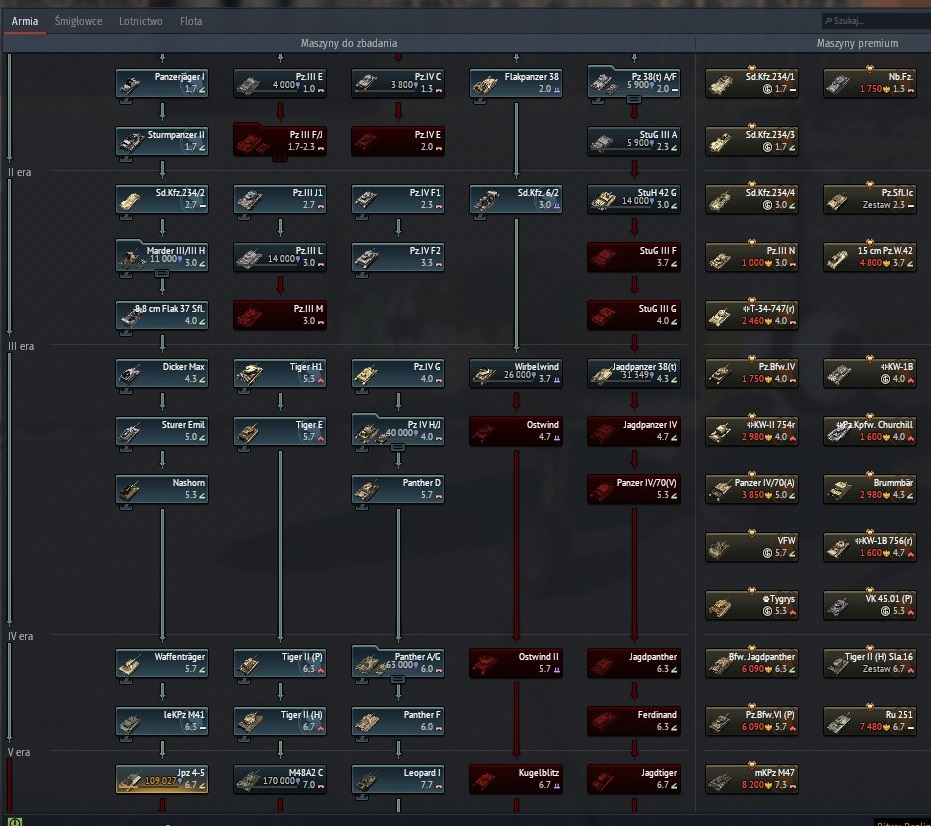Select premium Ru 251 vehicle

click(870, 721)
